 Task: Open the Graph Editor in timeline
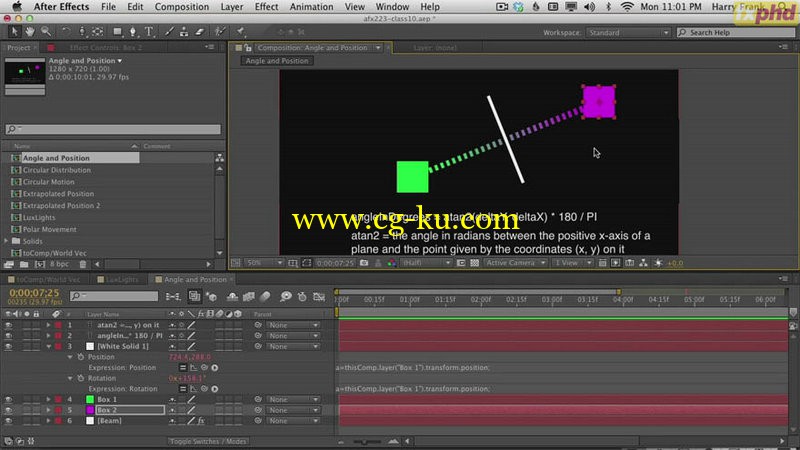click(319, 296)
